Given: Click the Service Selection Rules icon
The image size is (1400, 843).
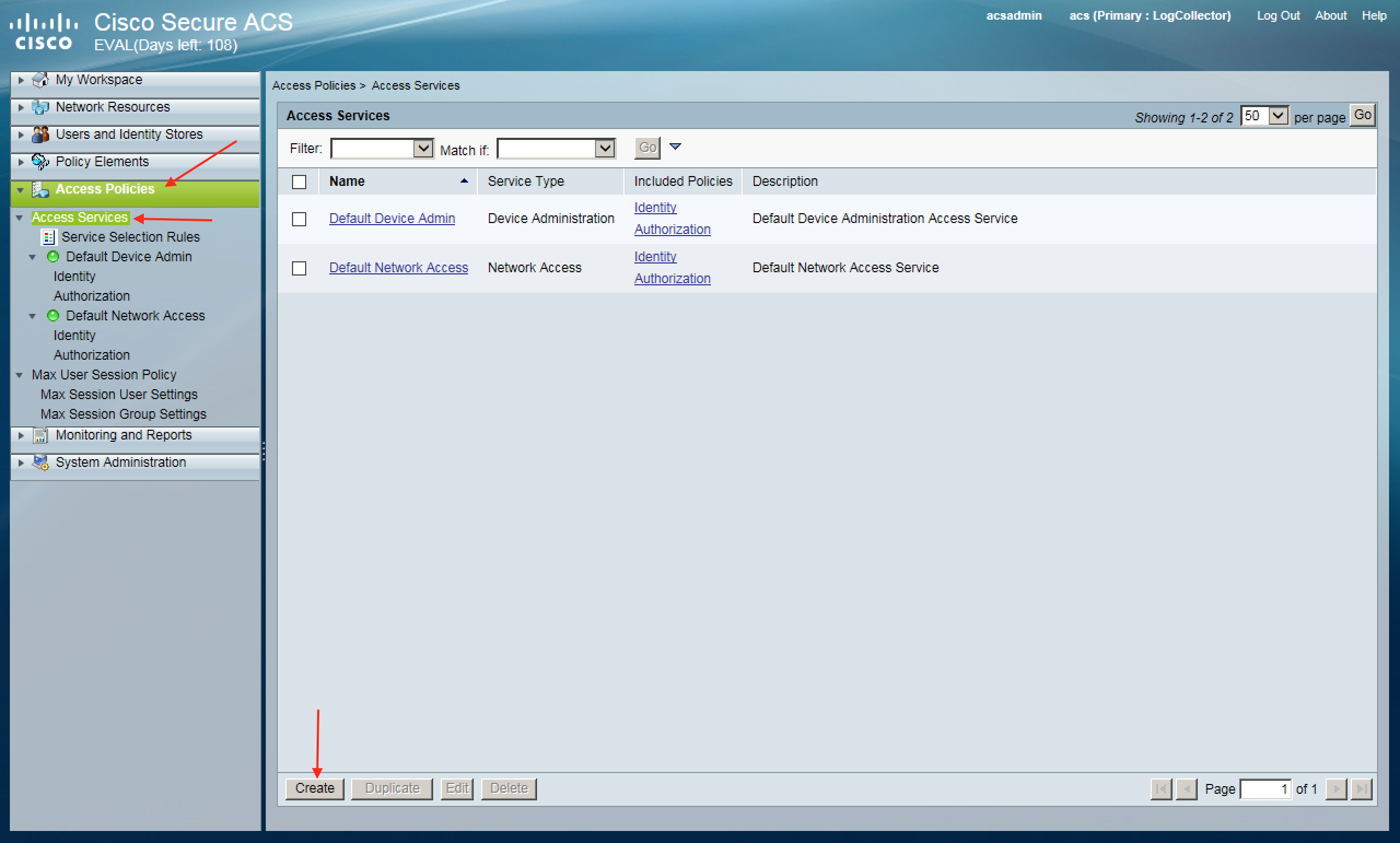Looking at the screenshot, I should click(x=49, y=237).
